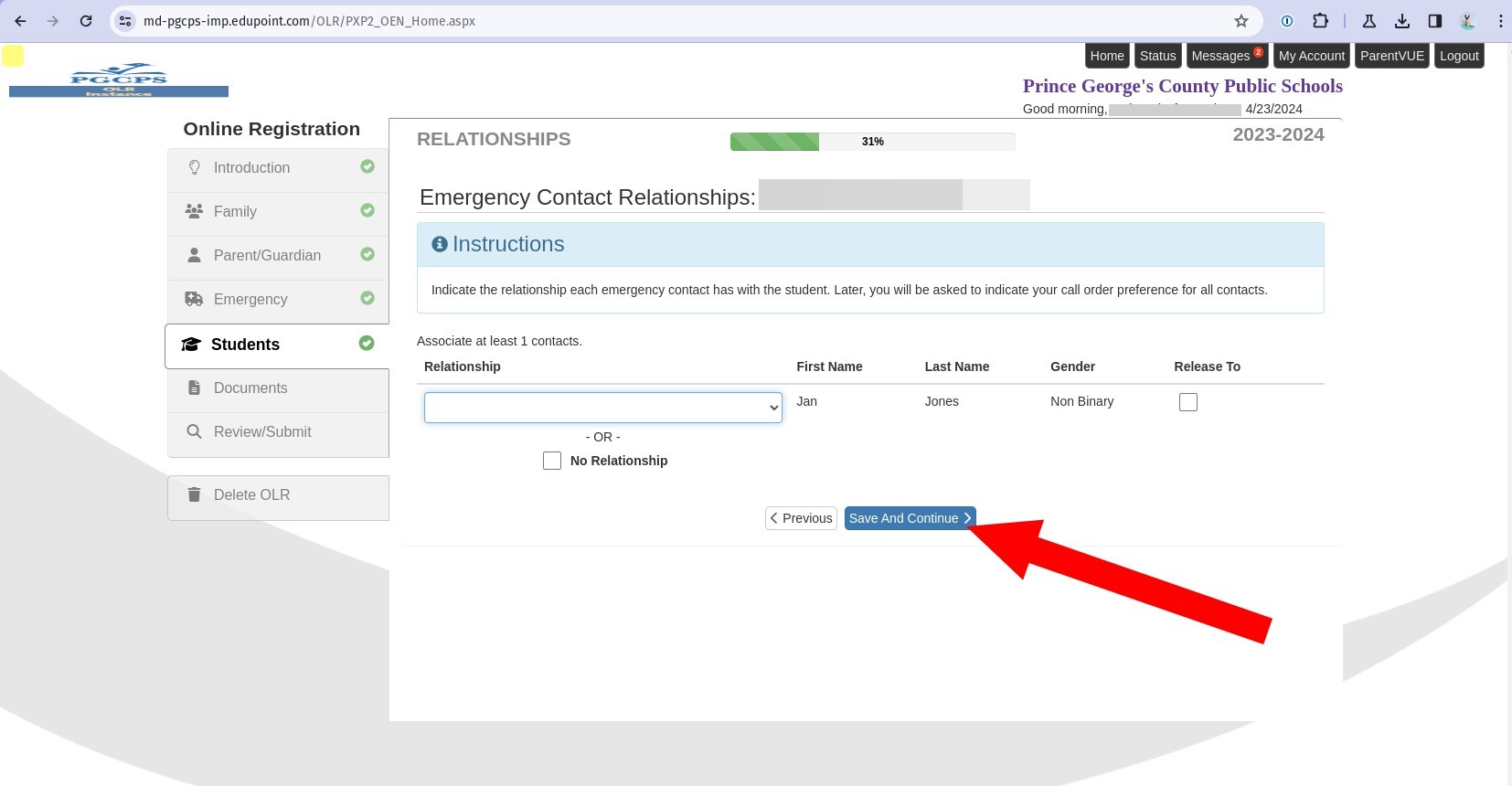The height and width of the screenshot is (786, 1512).
Task: Open the Chrome three-dot menu
Action: coord(1500,21)
